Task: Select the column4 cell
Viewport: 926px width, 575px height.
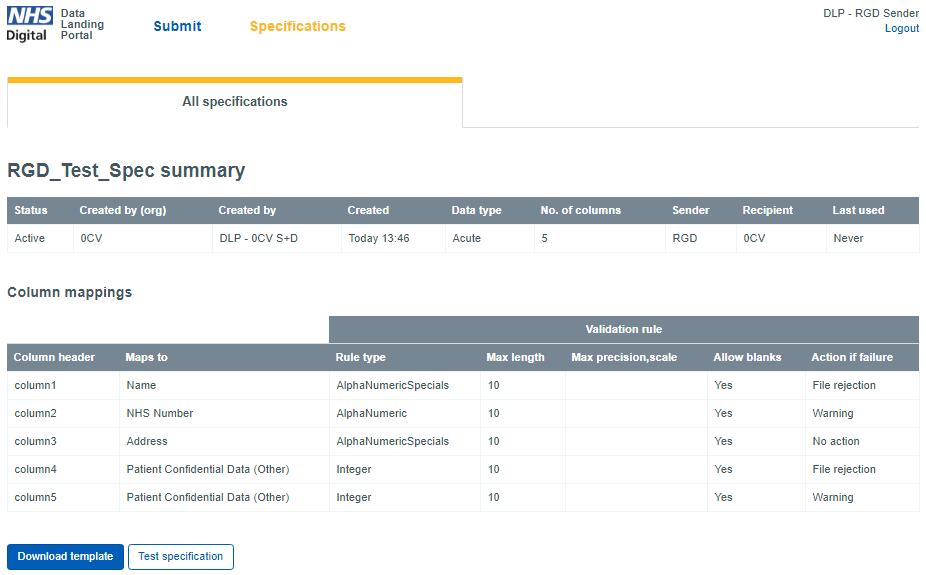Action: (63, 469)
